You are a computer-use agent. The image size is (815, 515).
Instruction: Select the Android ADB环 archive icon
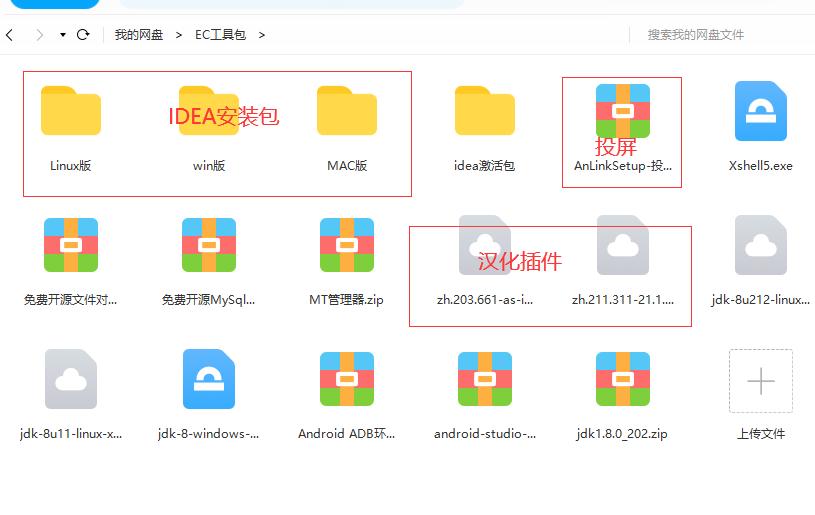347,379
